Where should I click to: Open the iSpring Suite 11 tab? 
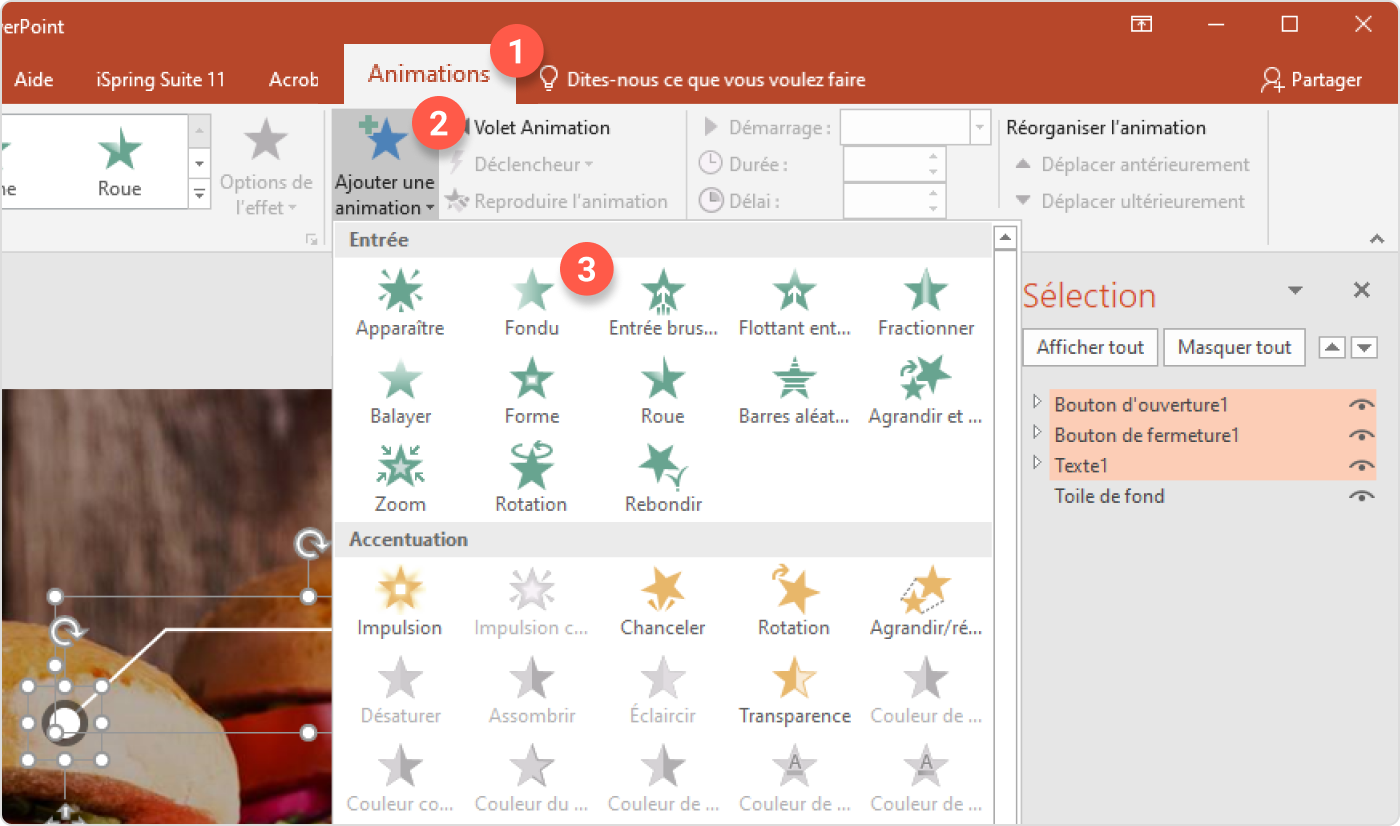pos(161,80)
